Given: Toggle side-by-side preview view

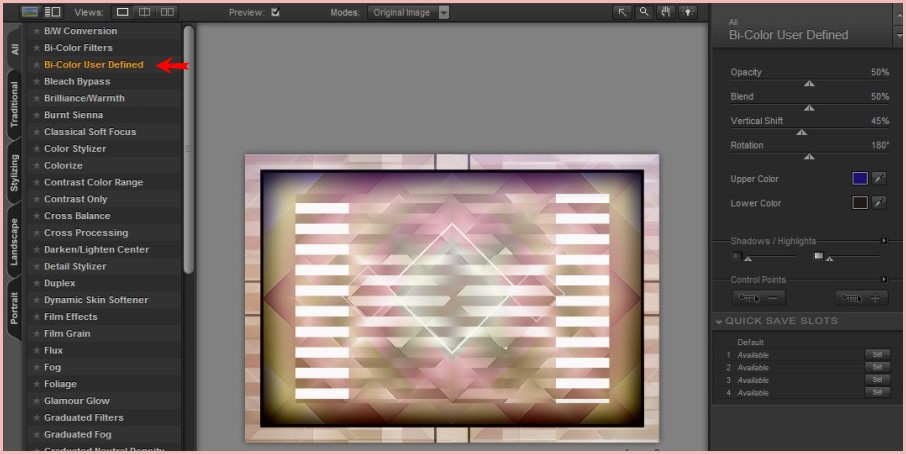Looking at the screenshot, I should click(x=167, y=13).
